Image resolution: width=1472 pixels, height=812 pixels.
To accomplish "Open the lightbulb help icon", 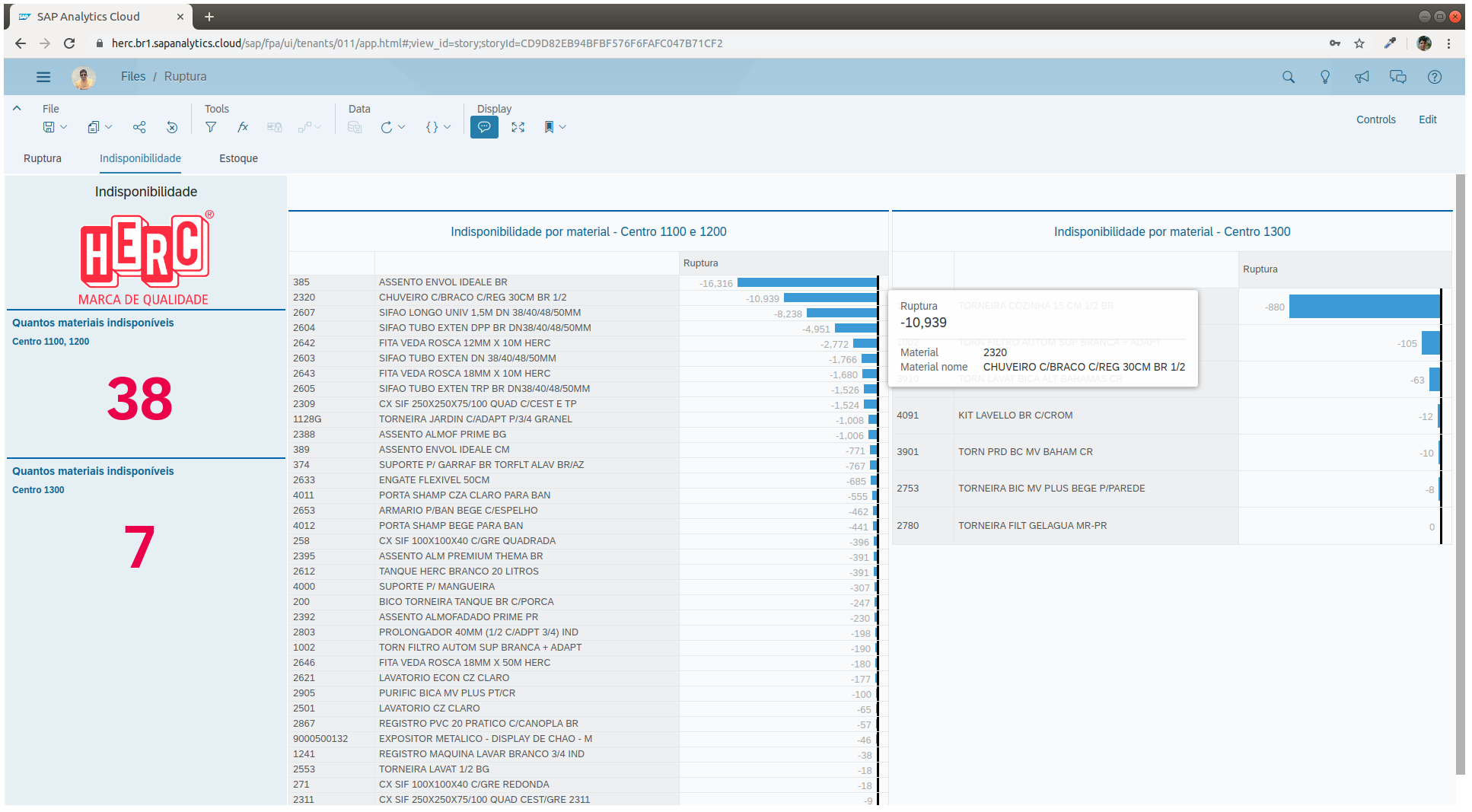I will [1325, 77].
